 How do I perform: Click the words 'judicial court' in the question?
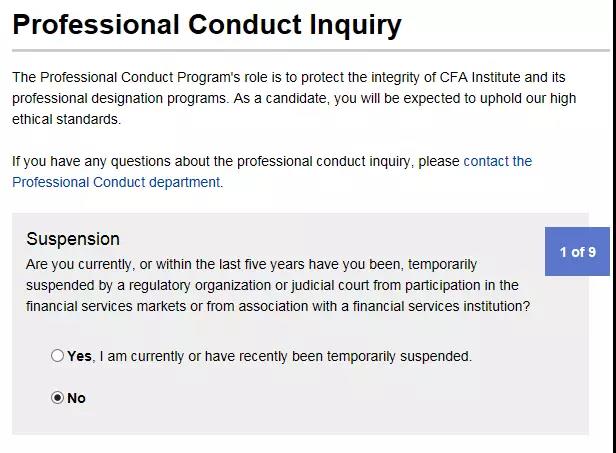(x=330, y=285)
